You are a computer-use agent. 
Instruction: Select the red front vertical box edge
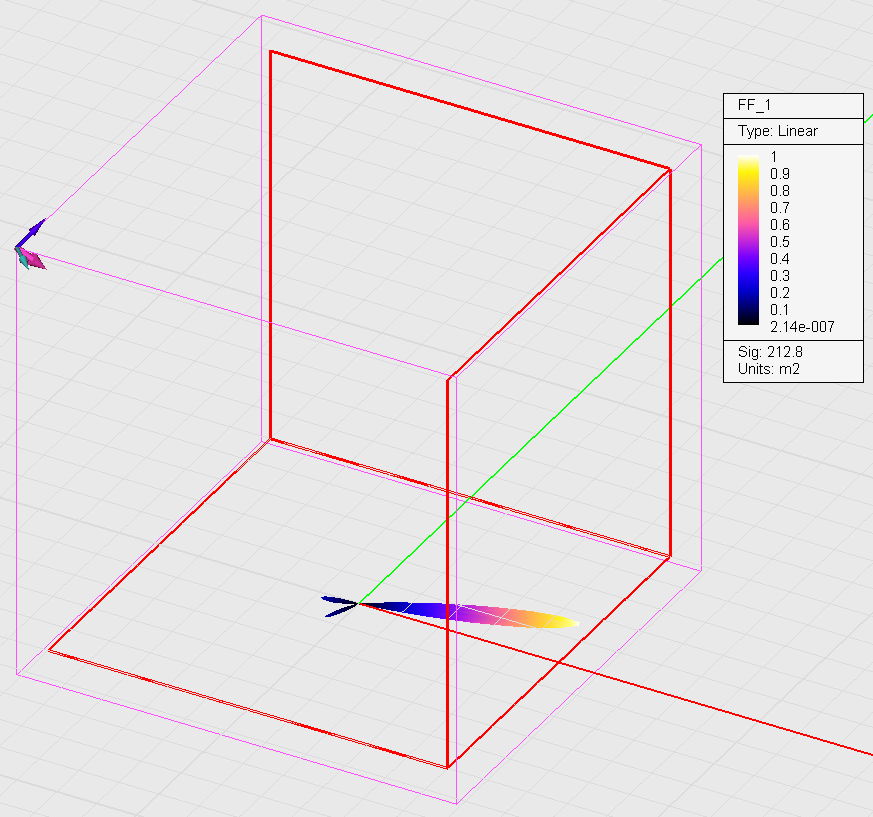tap(447, 570)
